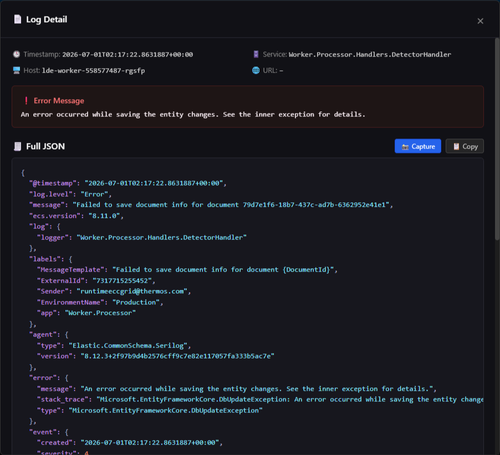Click the camera icon inside Capture button
Screen dimensions: 500x455
tap(405, 147)
